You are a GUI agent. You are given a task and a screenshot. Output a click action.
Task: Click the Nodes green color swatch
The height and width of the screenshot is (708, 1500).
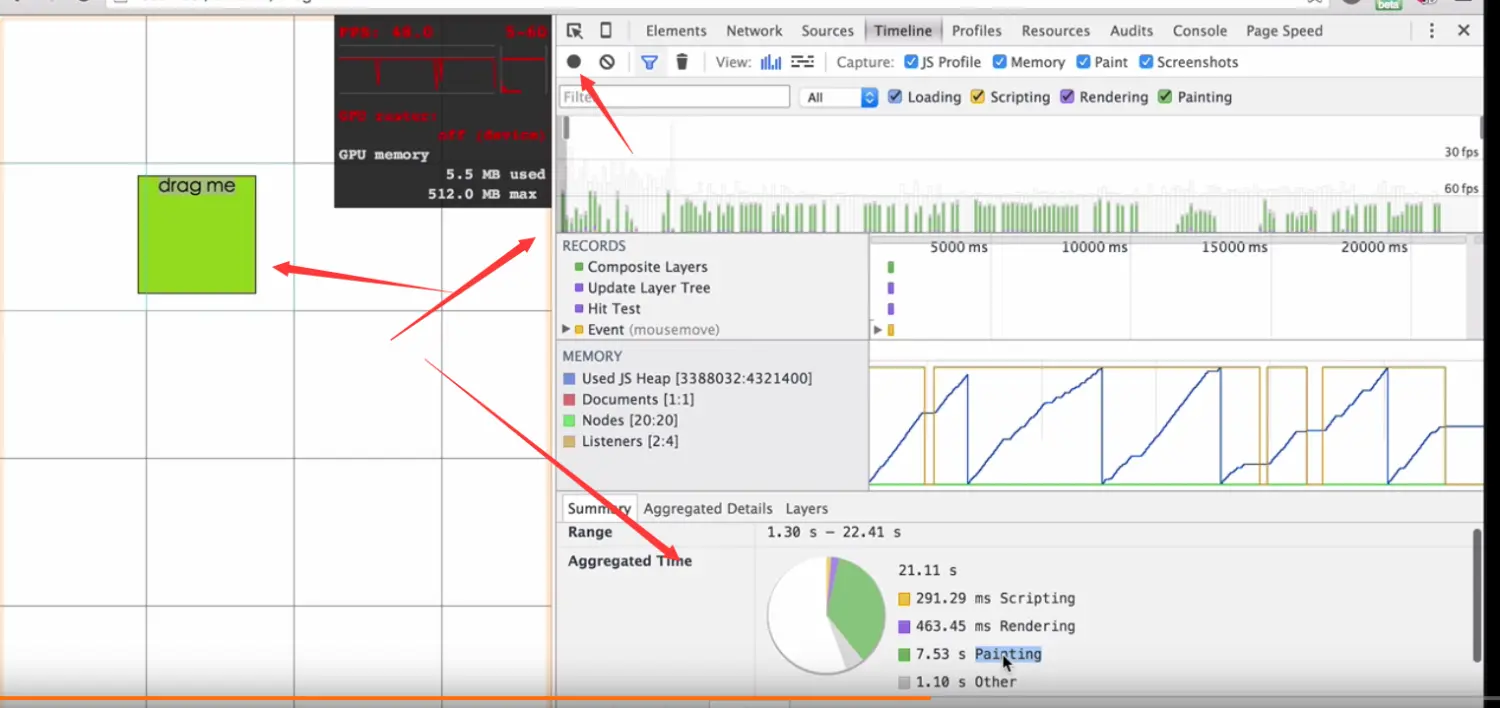pos(570,421)
